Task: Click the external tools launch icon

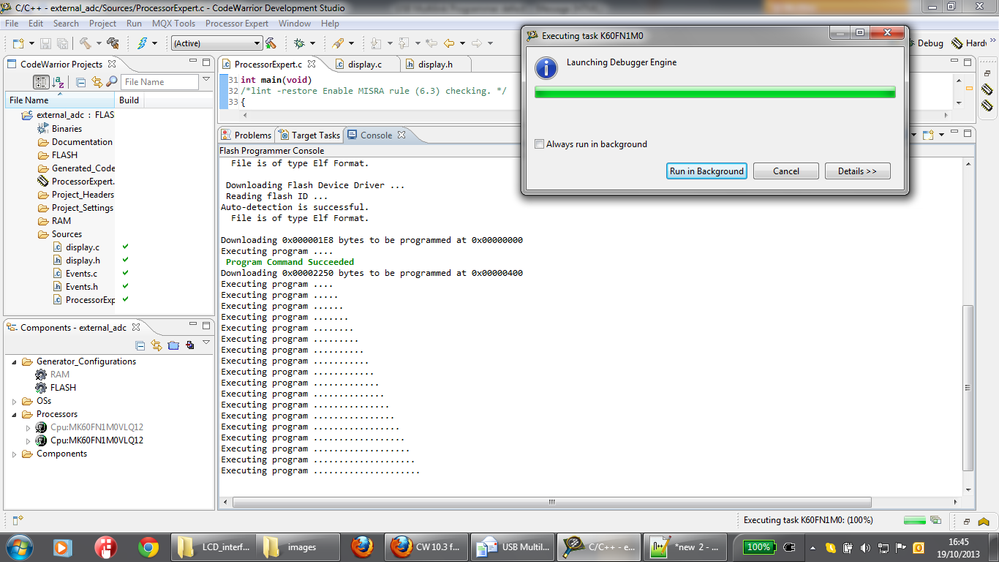Action: (338, 43)
